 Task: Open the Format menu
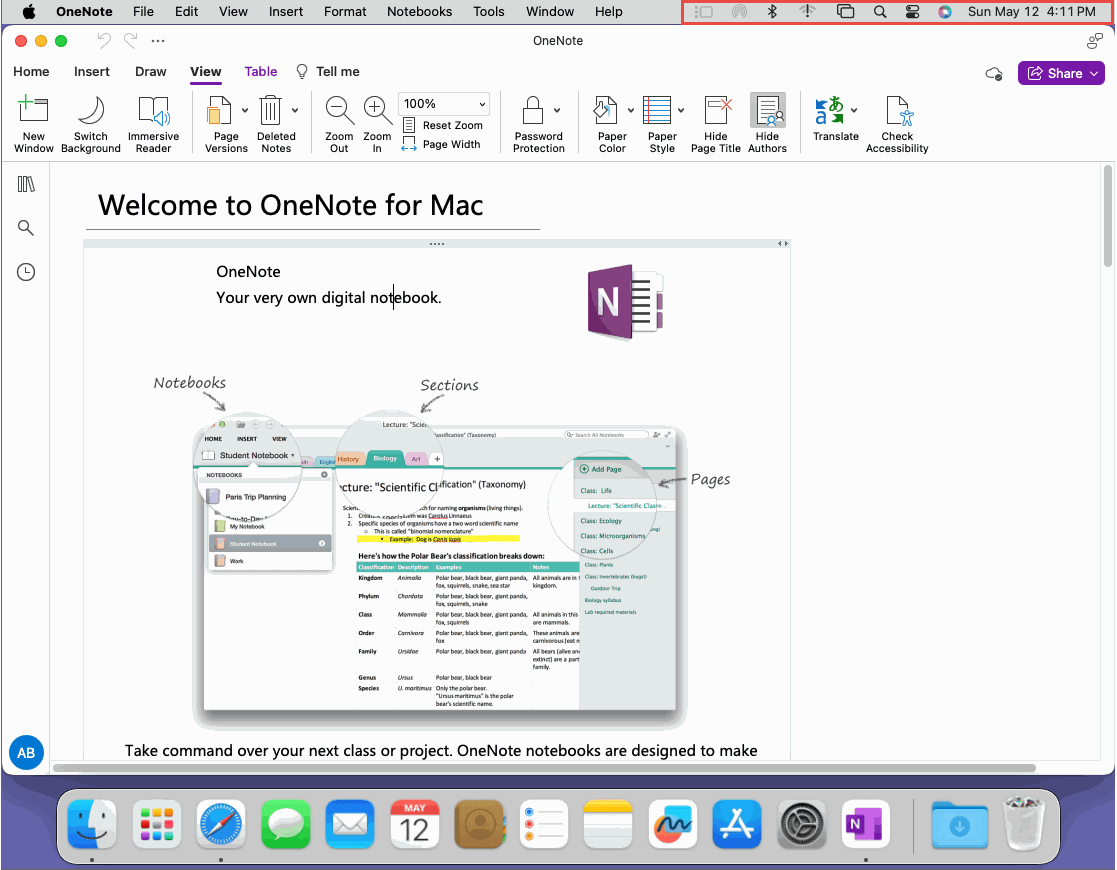(345, 11)
